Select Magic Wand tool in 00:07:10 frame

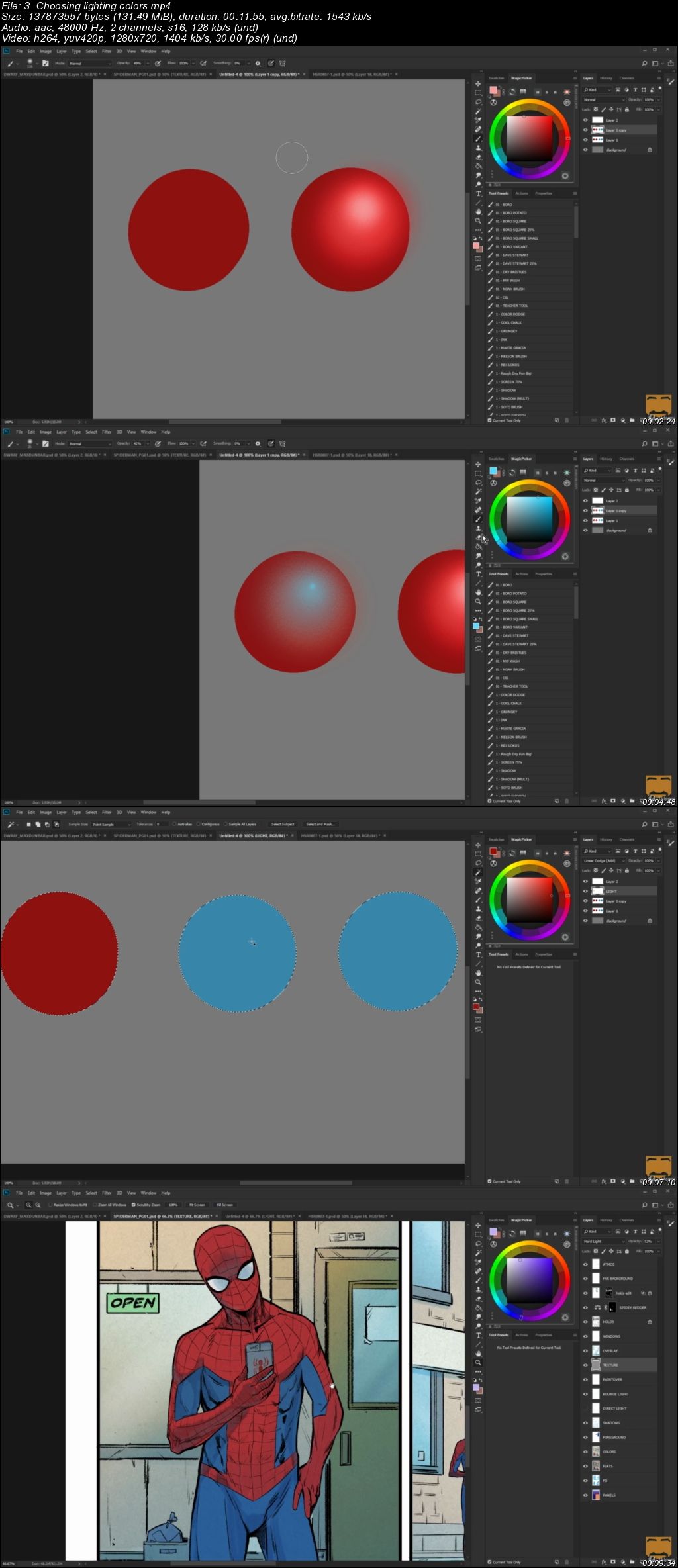(478, 871)
